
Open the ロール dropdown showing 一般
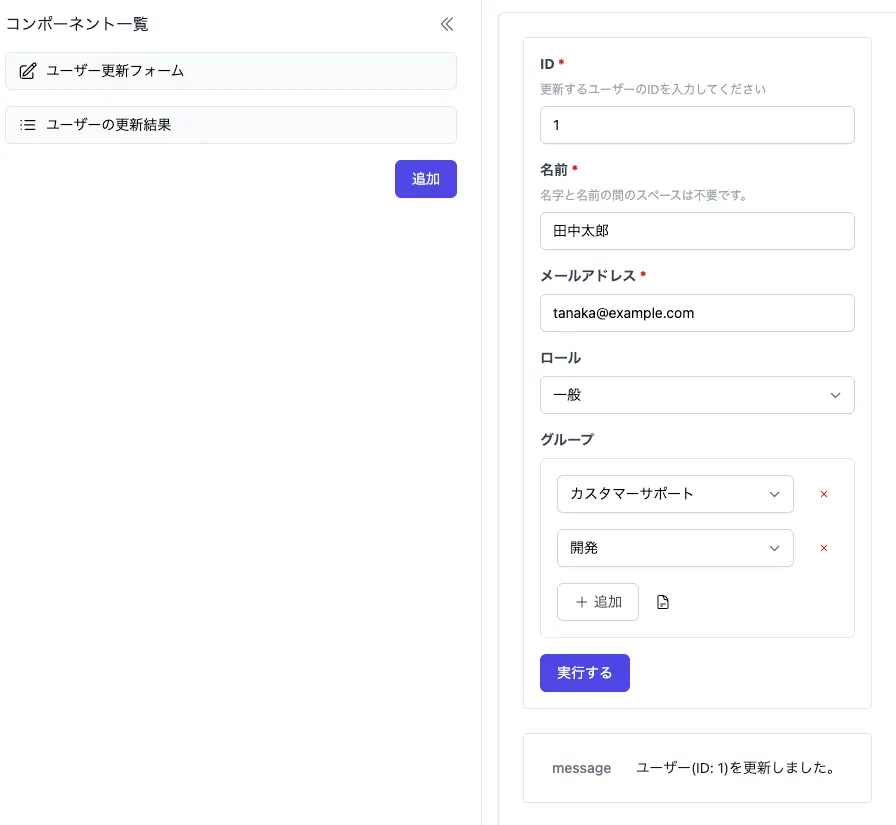pos(697,395)
